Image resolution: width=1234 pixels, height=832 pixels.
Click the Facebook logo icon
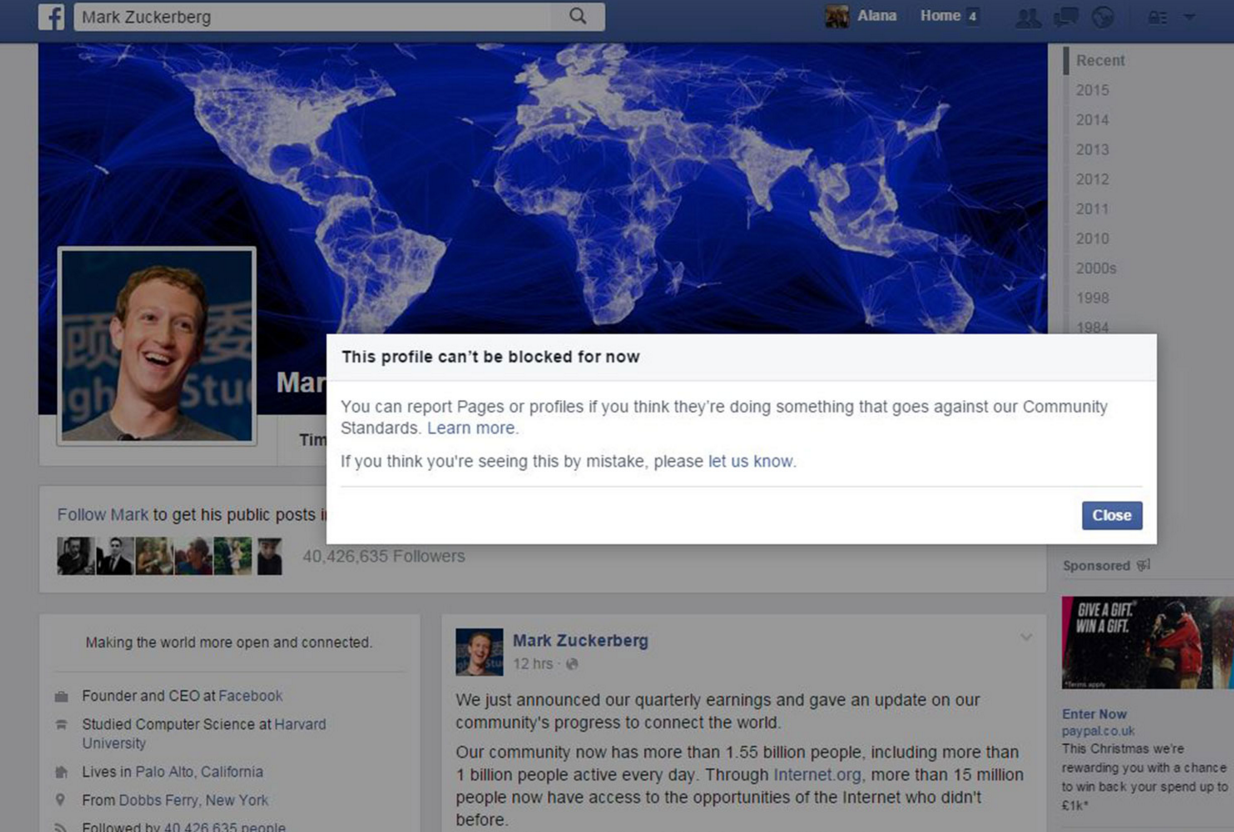pyautogui.click(x=51, y=17)
